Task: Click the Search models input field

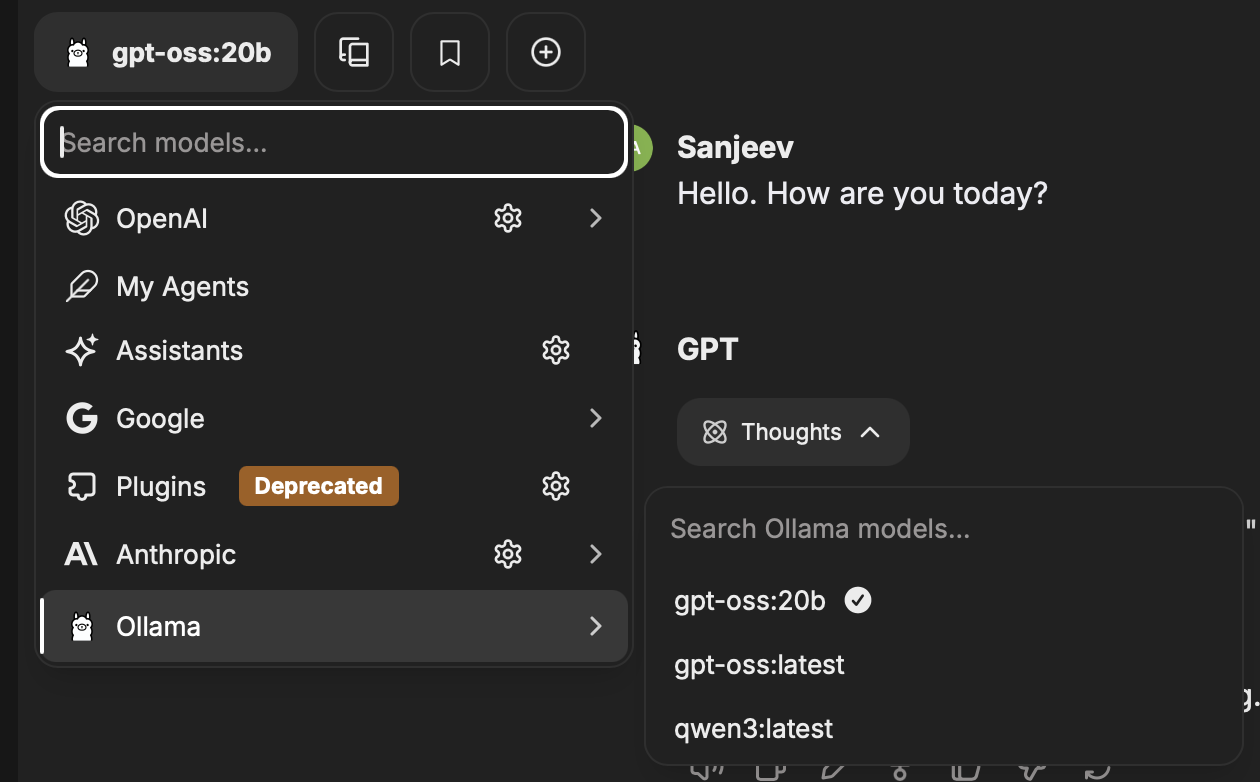Action: (x=334, y=142)
